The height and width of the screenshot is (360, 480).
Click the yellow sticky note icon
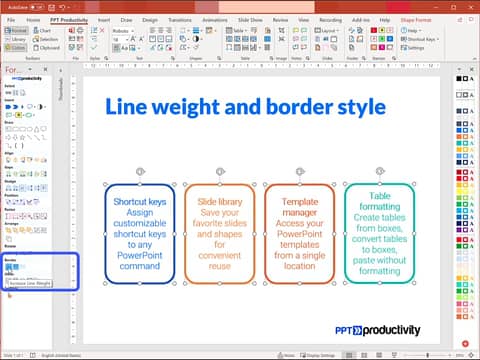coord(296,30)
